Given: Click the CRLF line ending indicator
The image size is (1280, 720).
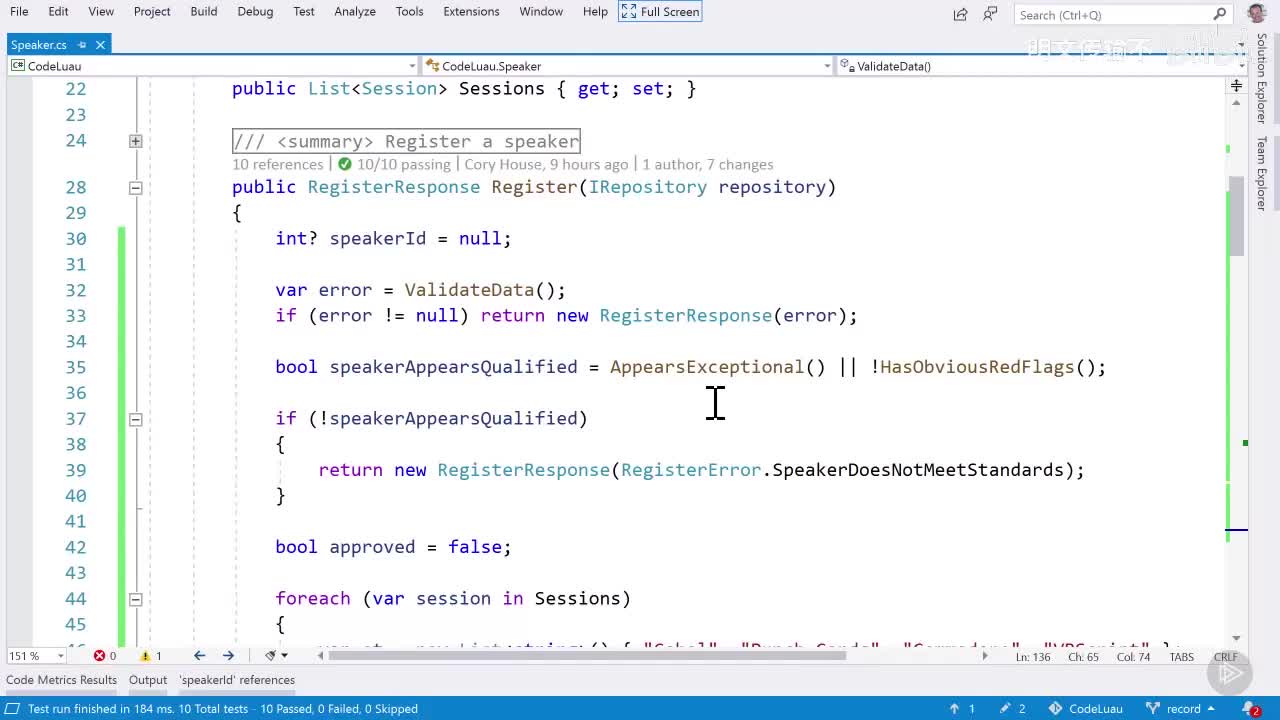Looking at the screenshot, I should 1226,656.
